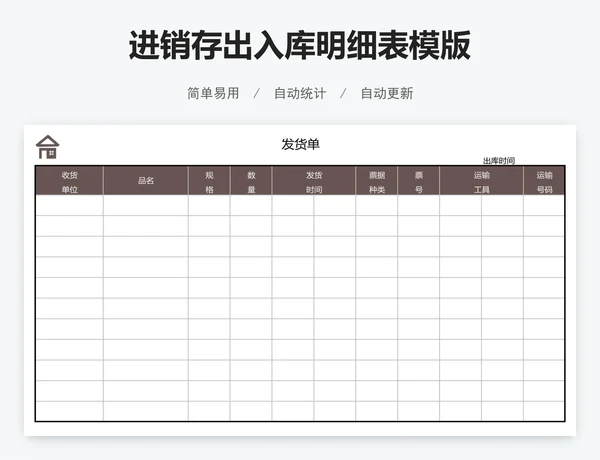Click the 自动更新 subtitle text
The height and width of the screenshot is (460, 600).
click(387, 93)
